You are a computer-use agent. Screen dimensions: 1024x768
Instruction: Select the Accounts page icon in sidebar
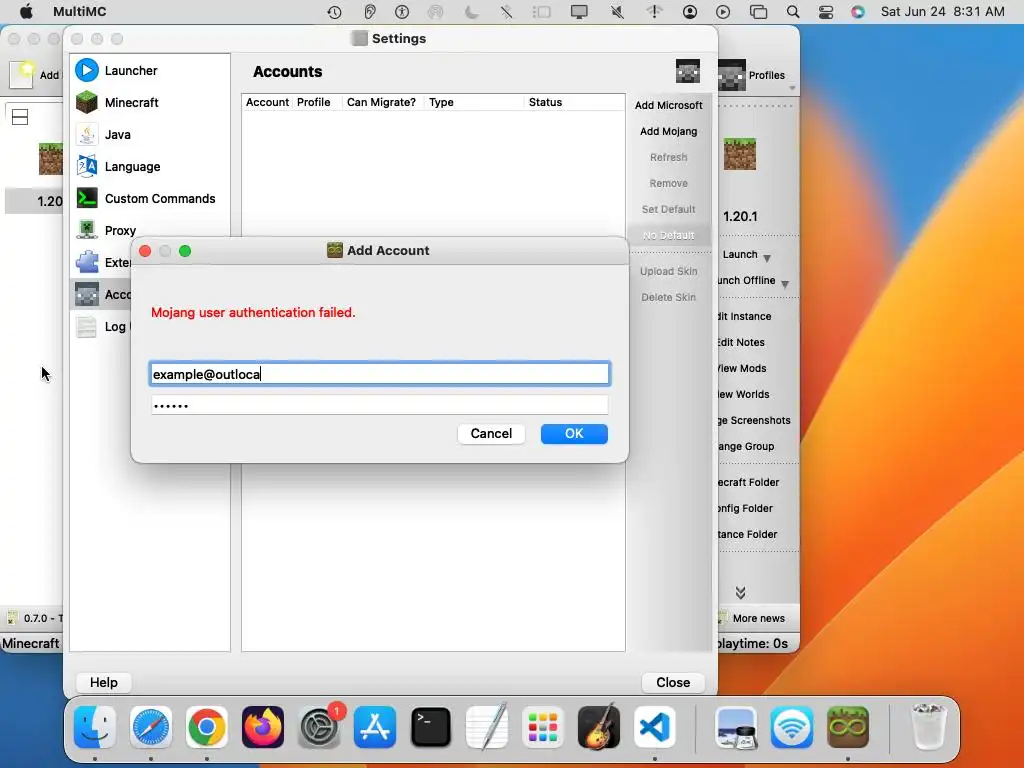click(87, 295)
